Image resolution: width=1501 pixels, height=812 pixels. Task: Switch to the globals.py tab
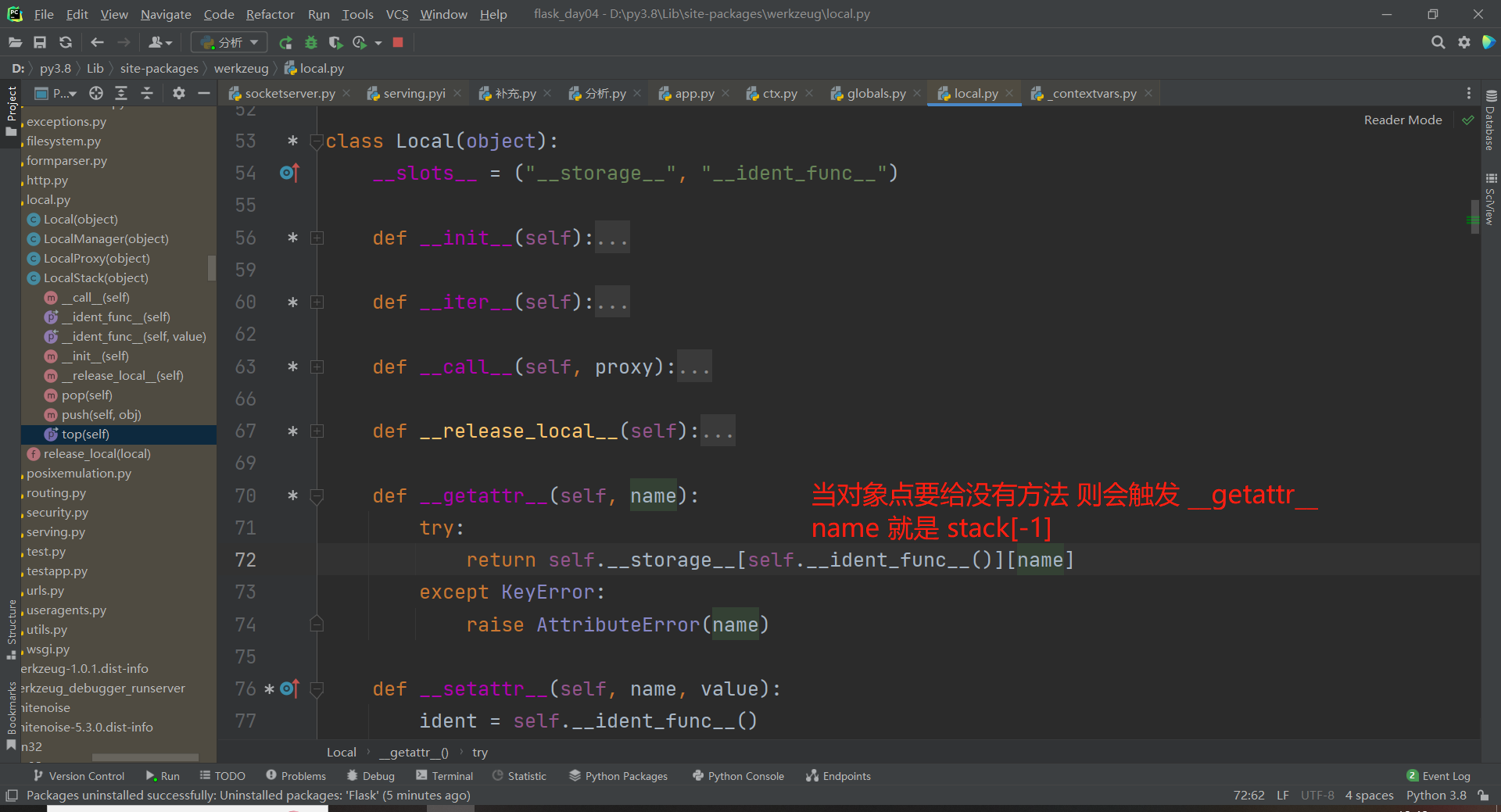pos(876,93)
